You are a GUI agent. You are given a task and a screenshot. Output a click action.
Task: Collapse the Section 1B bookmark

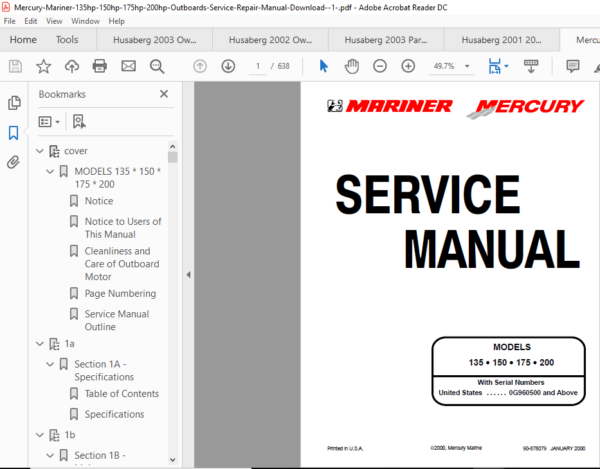click(50, 455)
